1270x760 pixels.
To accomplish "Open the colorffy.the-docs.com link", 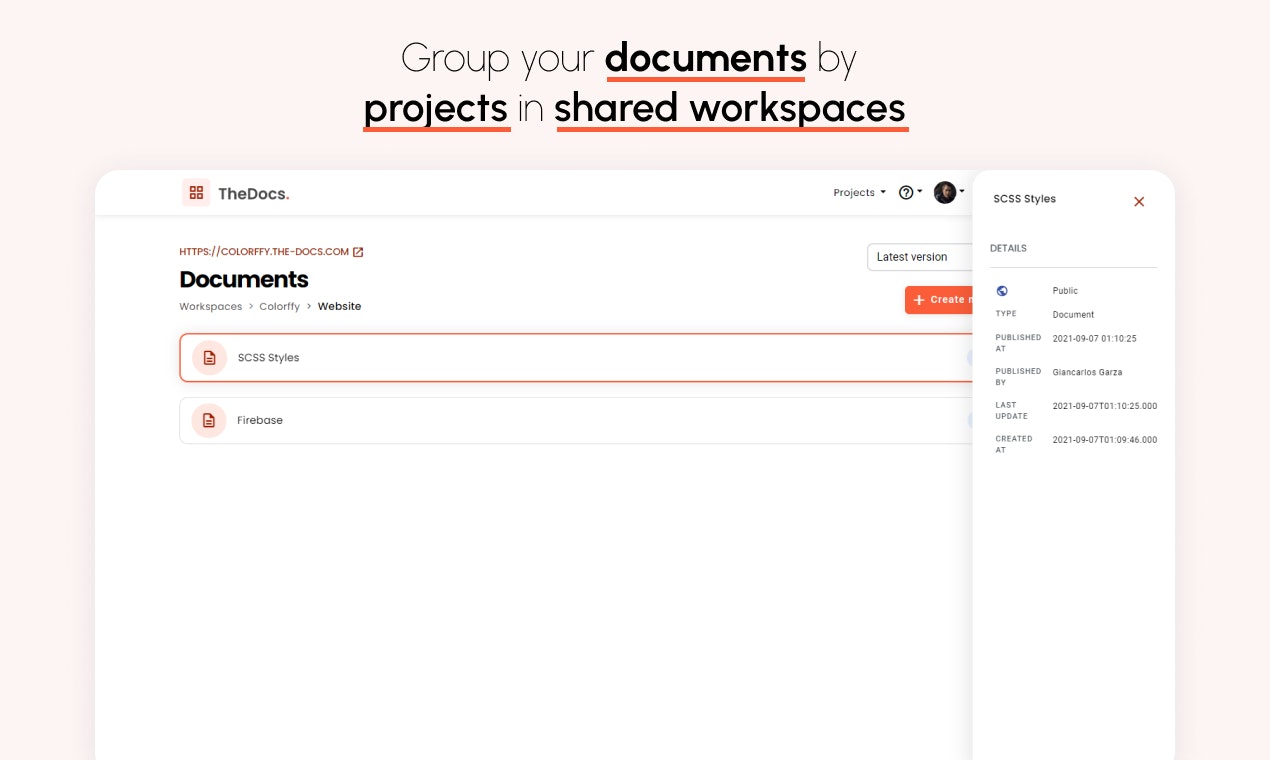I will [263, 251].
